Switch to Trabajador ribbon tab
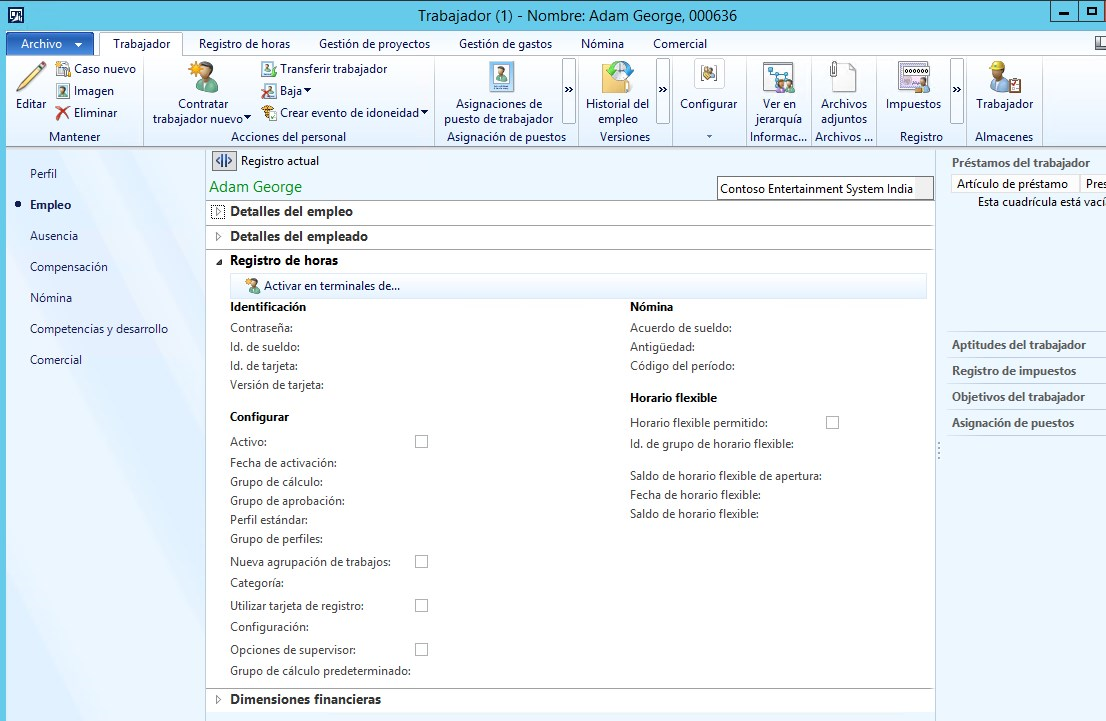Screen dimensions: 1106x721 click(141, 44)
